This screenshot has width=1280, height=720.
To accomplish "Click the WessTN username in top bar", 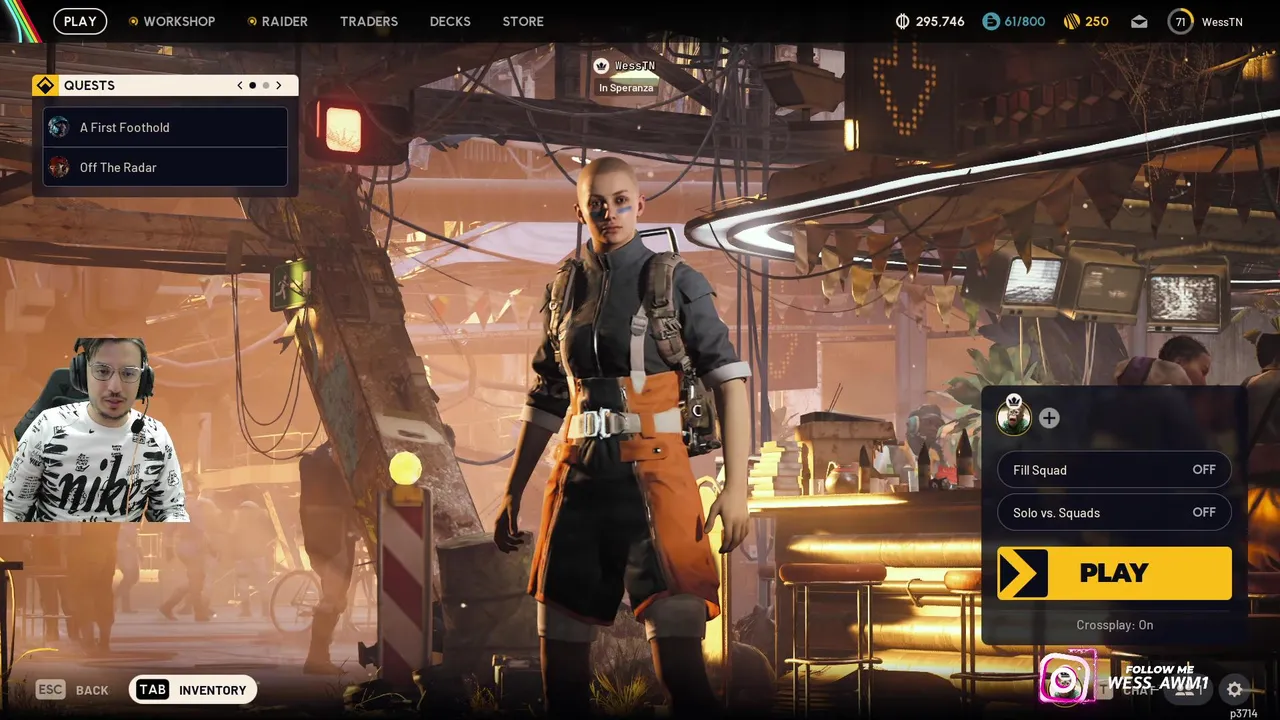I will pyautogui.click(x=1222, y=22).
